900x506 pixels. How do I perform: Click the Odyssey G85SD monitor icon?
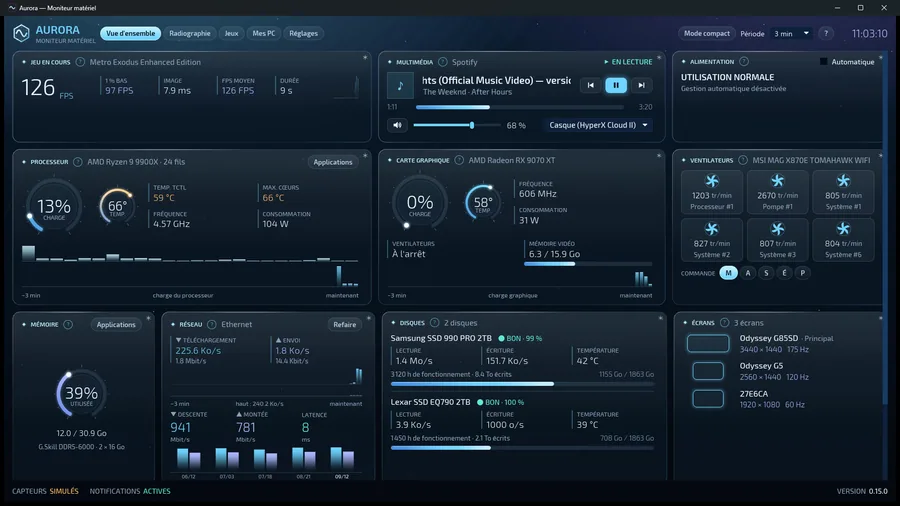pyautogui.click(x=708, y=344)
